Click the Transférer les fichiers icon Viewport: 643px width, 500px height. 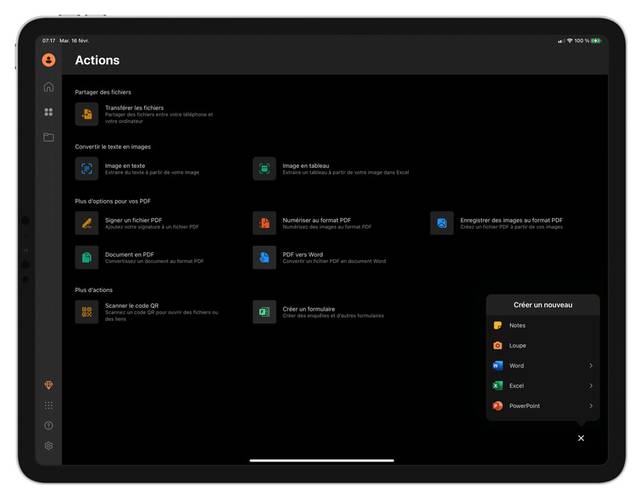(x=87, y=114)
